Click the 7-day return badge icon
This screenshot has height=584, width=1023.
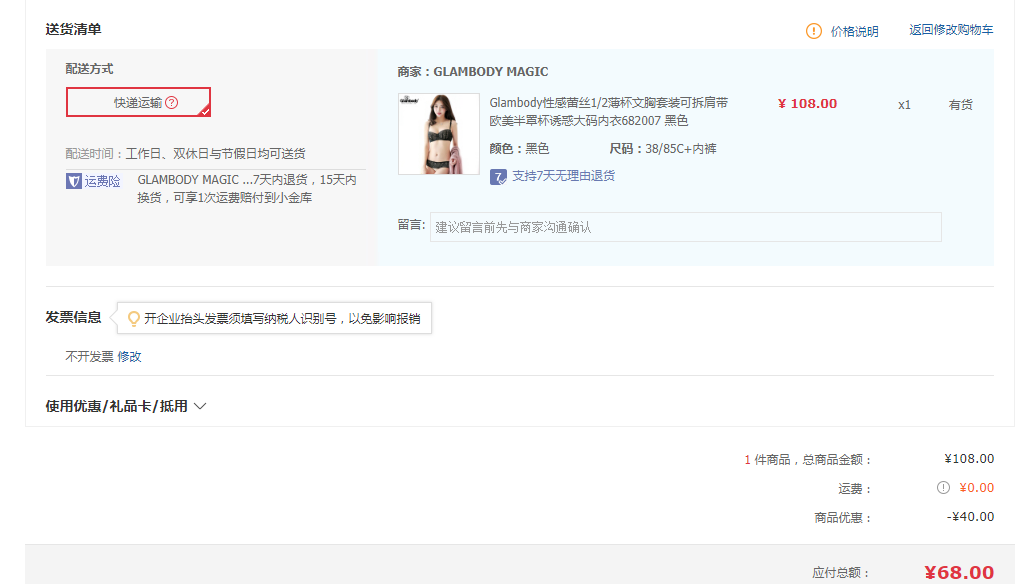tap(498, 177)
